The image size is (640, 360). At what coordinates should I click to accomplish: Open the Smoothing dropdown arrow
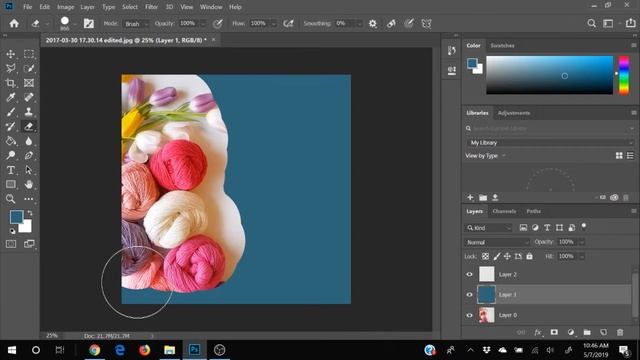pos(359,24)
